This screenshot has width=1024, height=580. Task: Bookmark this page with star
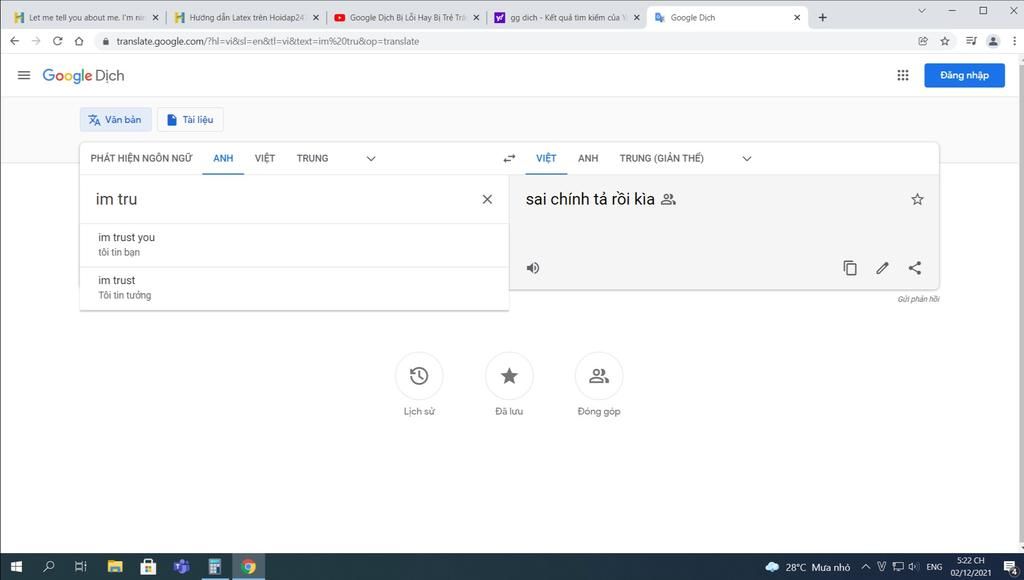pyautogui.click(x=944, y=41)
